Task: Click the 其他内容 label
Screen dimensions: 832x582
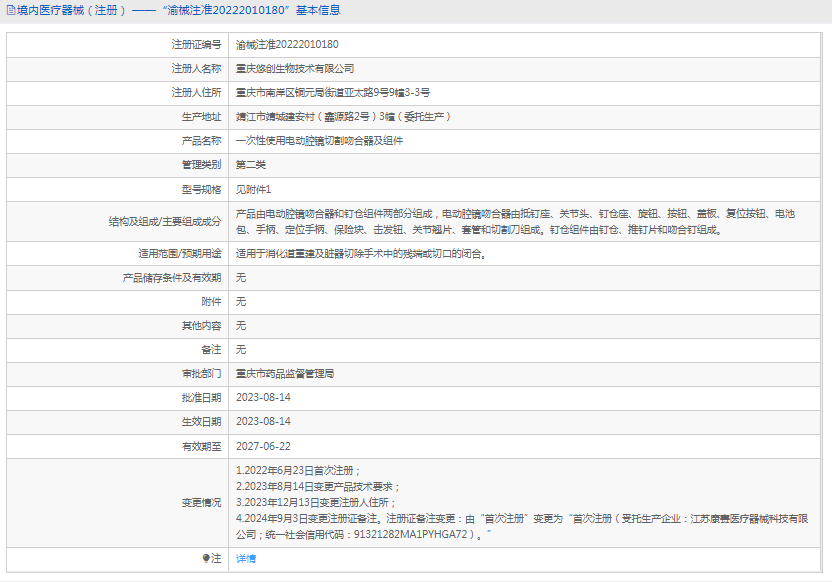Action: click(202, 326)
